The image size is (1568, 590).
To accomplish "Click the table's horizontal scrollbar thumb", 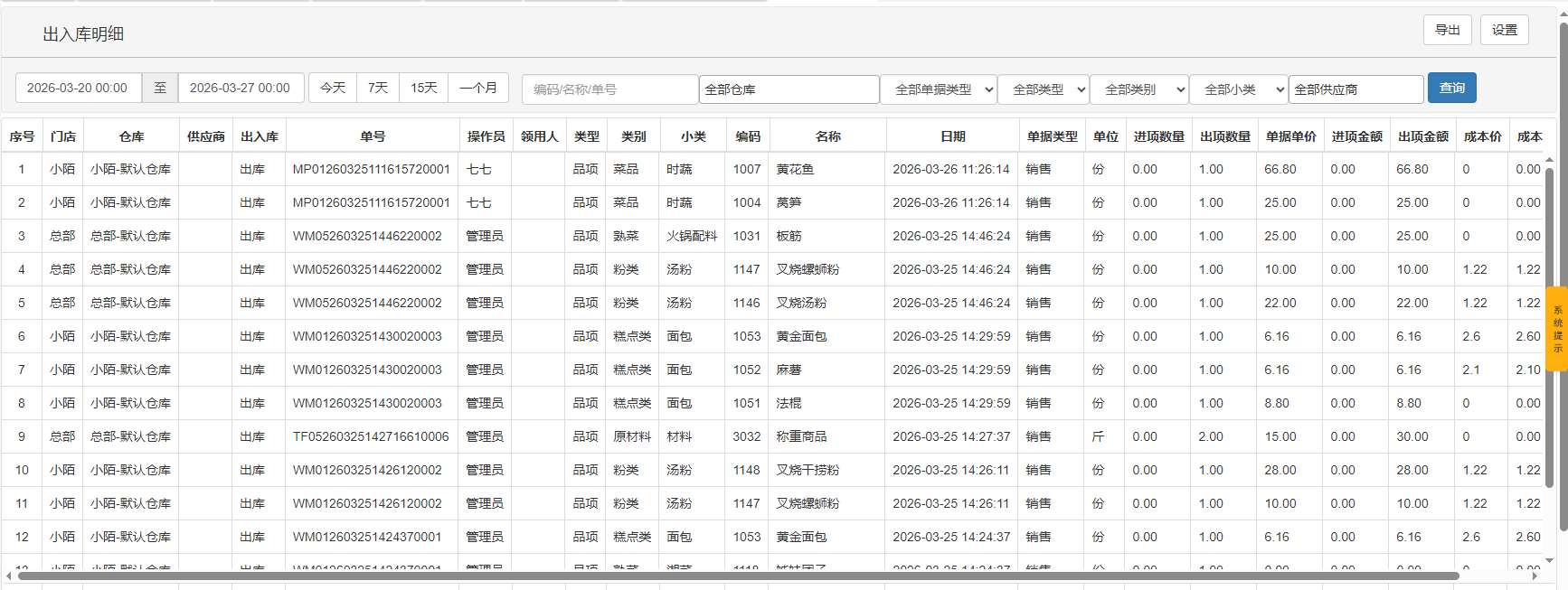I will (x=738, y=576).
